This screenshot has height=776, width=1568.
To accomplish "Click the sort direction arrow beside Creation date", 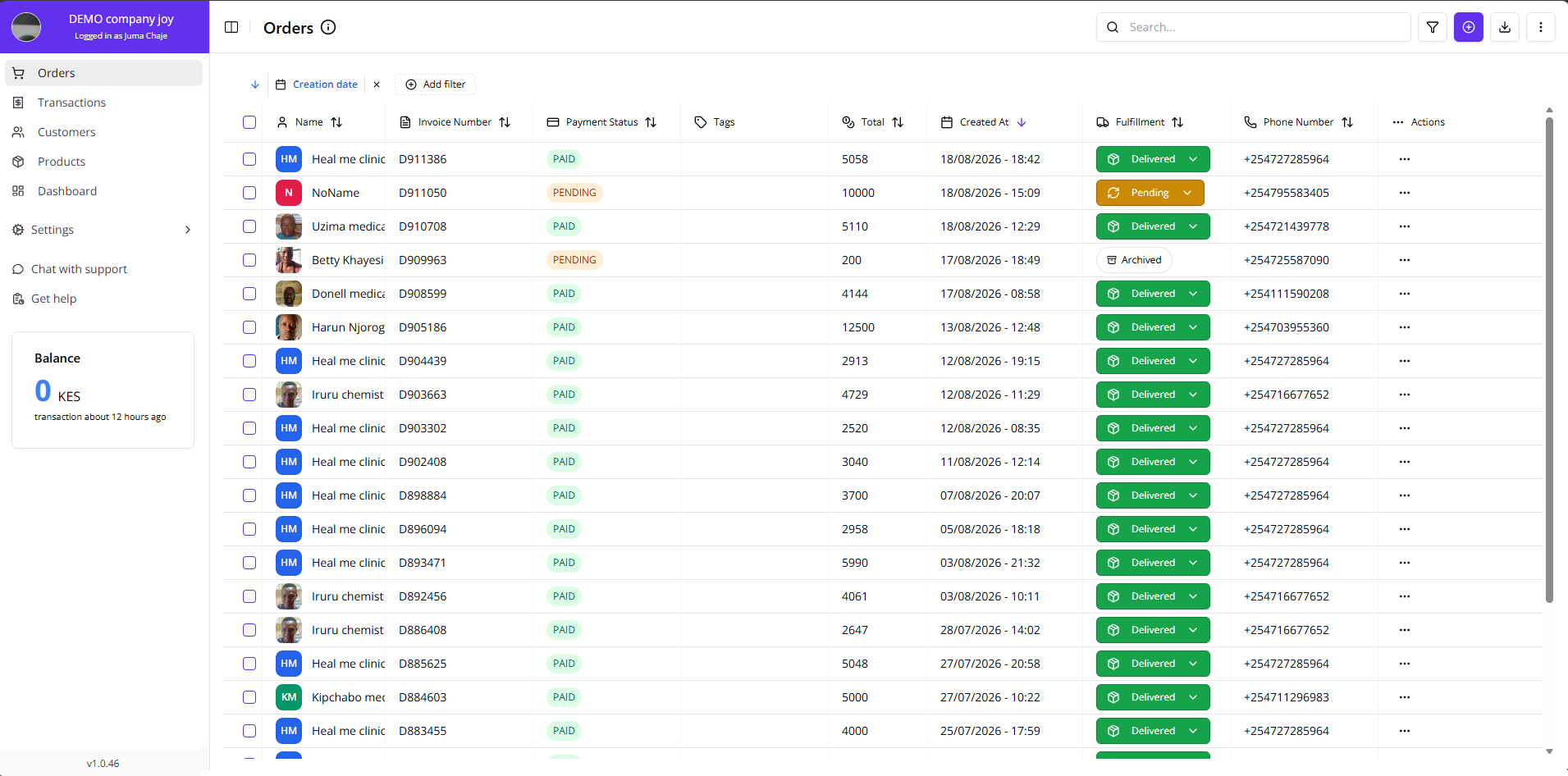I will click(255, 84).
